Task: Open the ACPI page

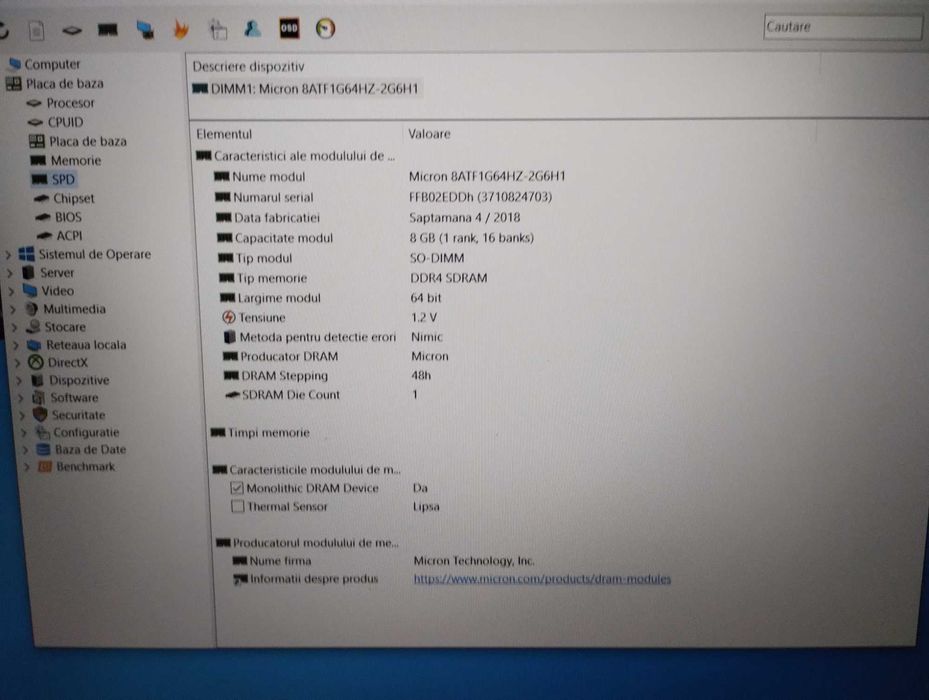Action: tap(60, 236)
